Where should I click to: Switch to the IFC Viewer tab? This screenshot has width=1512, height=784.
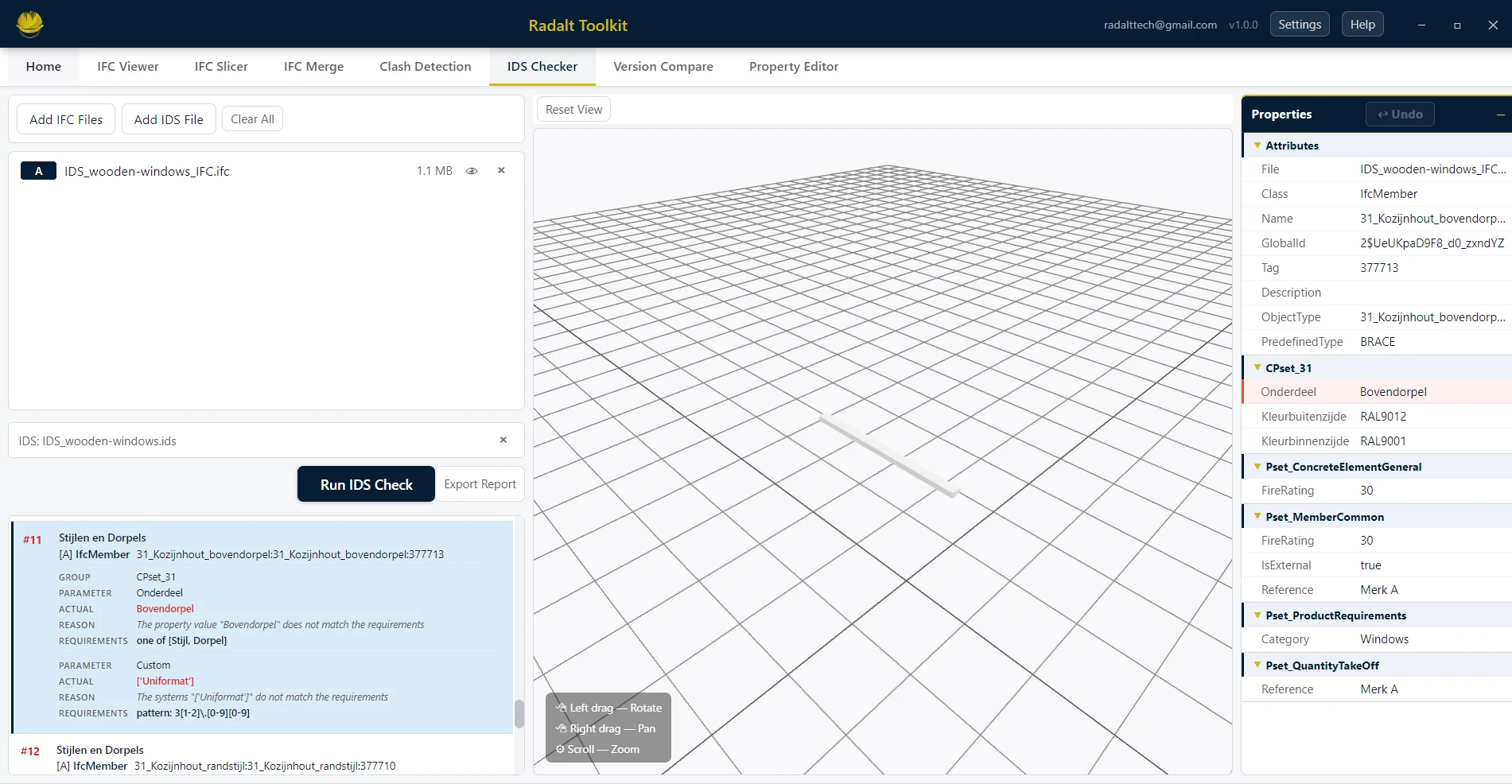[127, 66]
